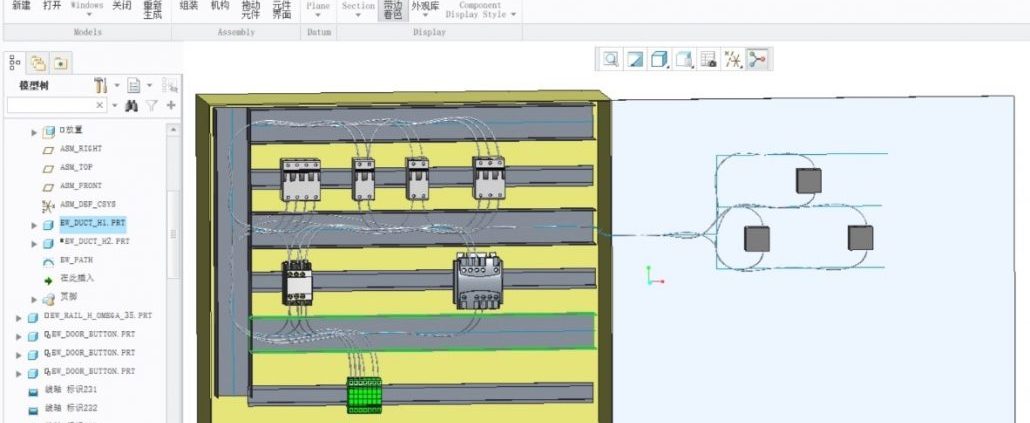Select 线轴 标识231 spool entry
The height and width of the screenshot is (423, 1030).
click(x=71, y=390)
